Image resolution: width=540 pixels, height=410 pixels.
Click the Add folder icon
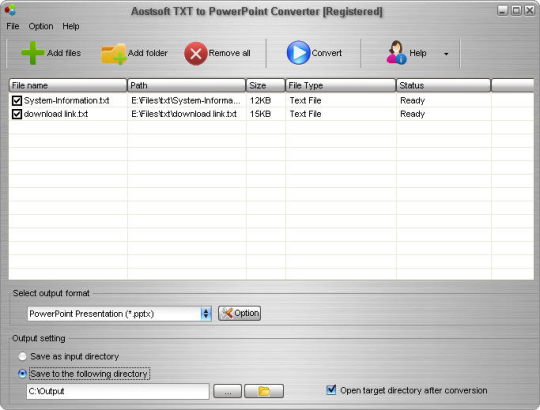(114, 54)
